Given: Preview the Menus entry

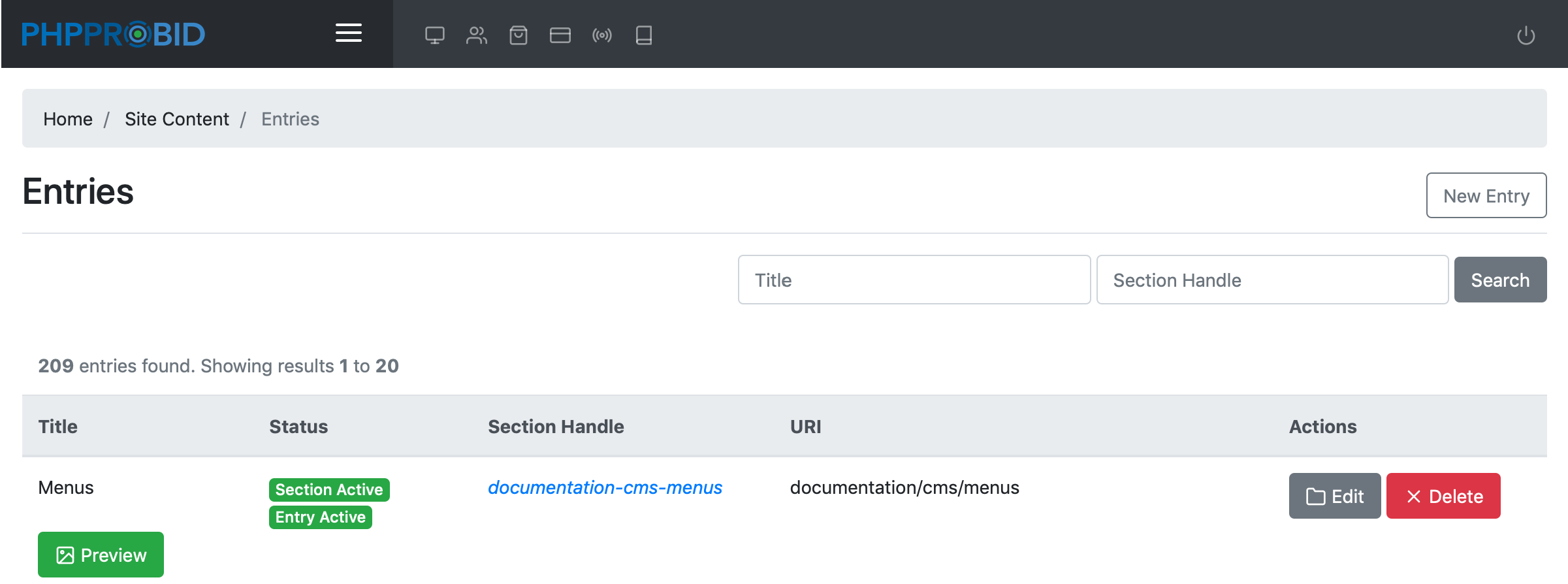Looking at the screenshot, I should point(101,555).
